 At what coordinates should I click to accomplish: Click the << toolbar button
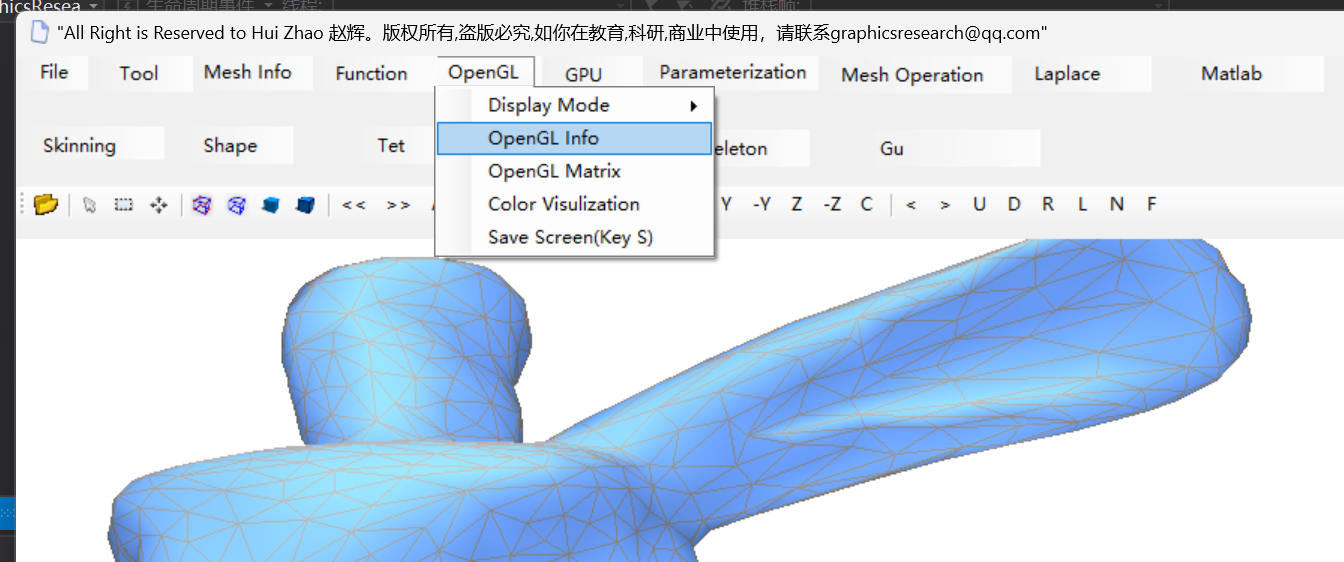pyautogui.click(x=354, y=205)
